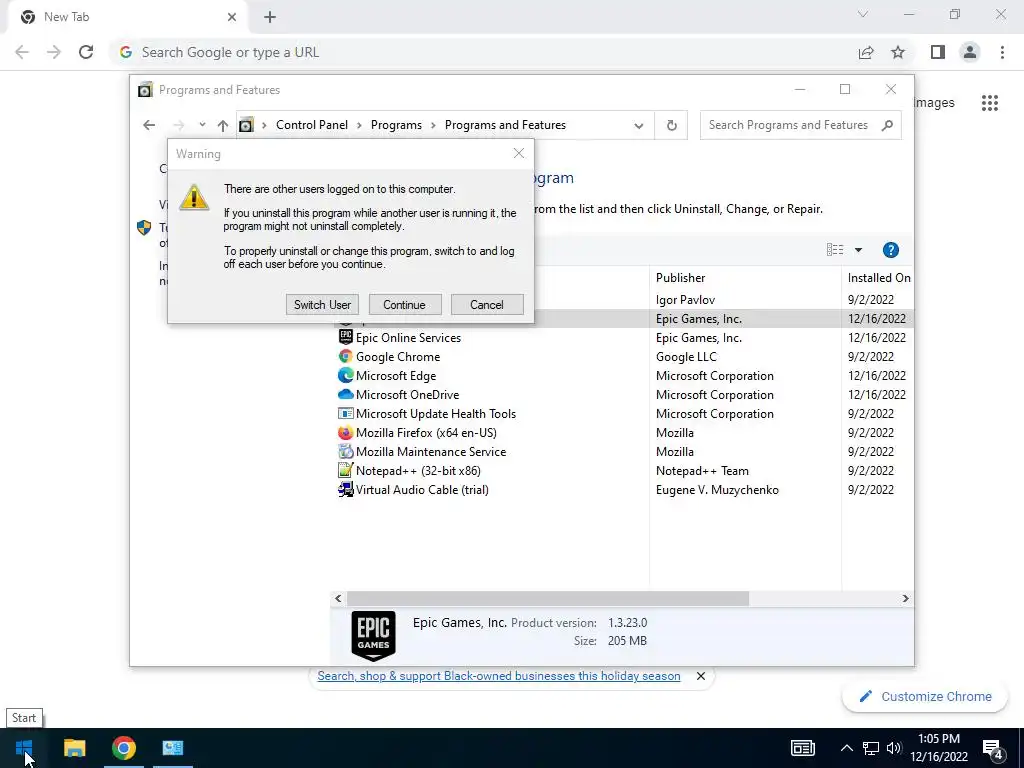1024x768 pixels.
Task: Click Mozilla Maintenance Service icon
Action: tap(345, 451)
